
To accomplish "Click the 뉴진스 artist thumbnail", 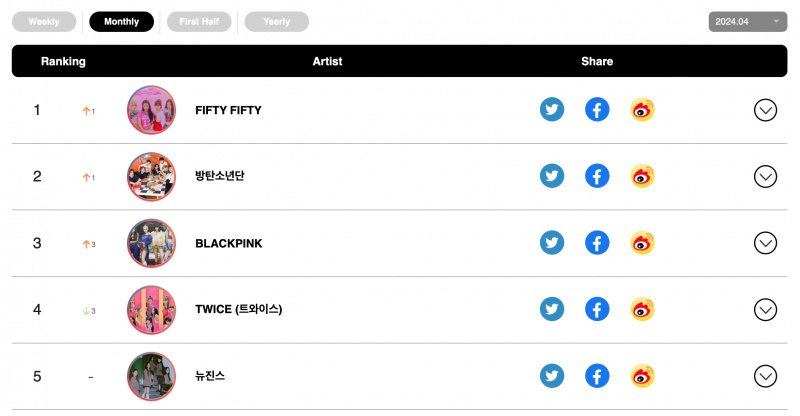I will click(152, 376).
